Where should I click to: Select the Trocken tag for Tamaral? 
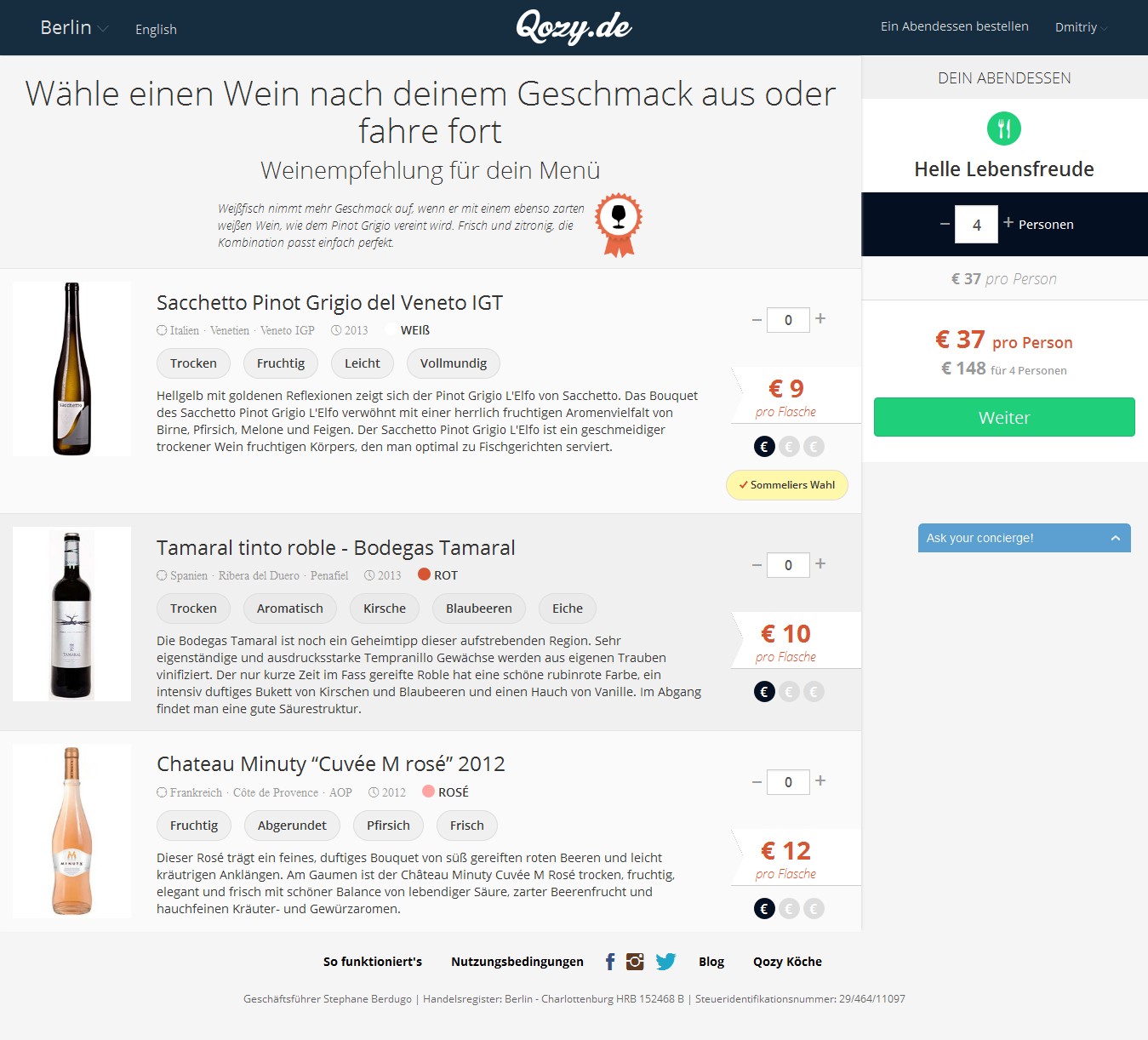point(193,609)
